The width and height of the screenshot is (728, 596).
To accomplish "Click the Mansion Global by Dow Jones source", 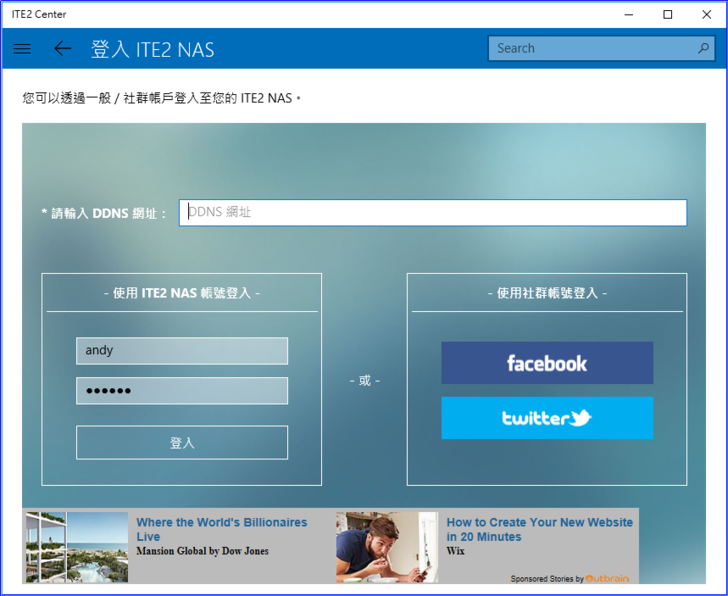I will pyautogui.click(x=202, y=551).
